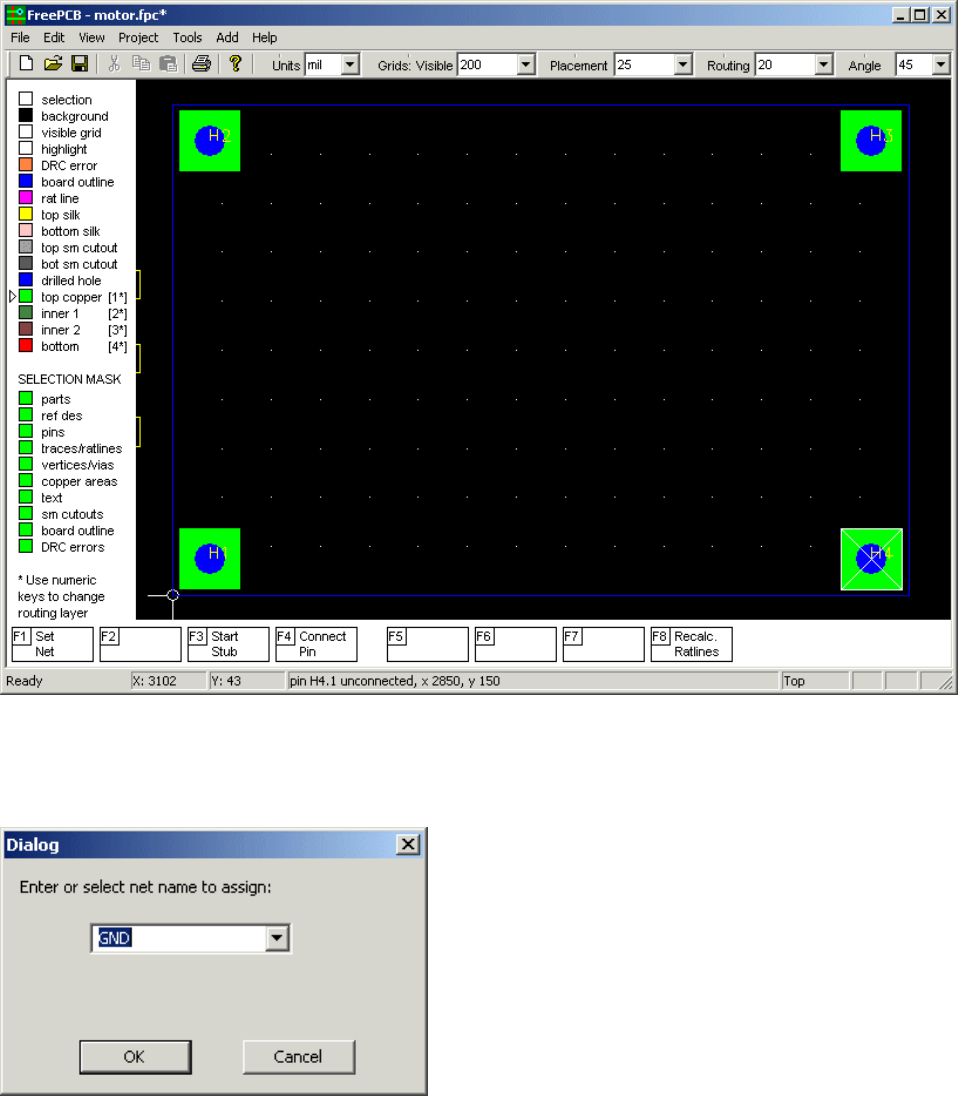This screenshot has height=1096, width=958.
Task: Toggle traces/ratlines selection mask
Action: click(26, 448)
